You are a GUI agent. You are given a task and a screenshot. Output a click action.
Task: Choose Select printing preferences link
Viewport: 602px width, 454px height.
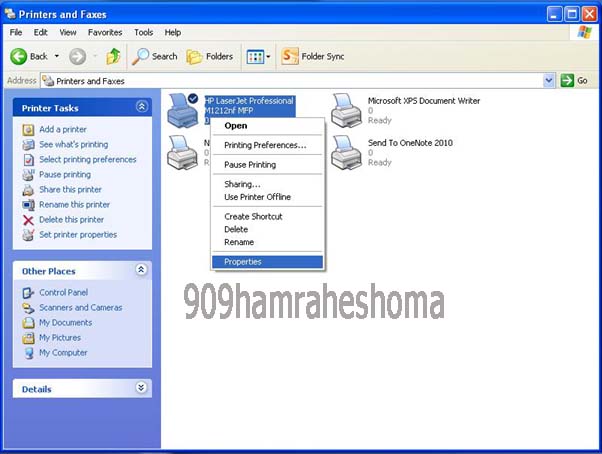click(x=88, y=159)
